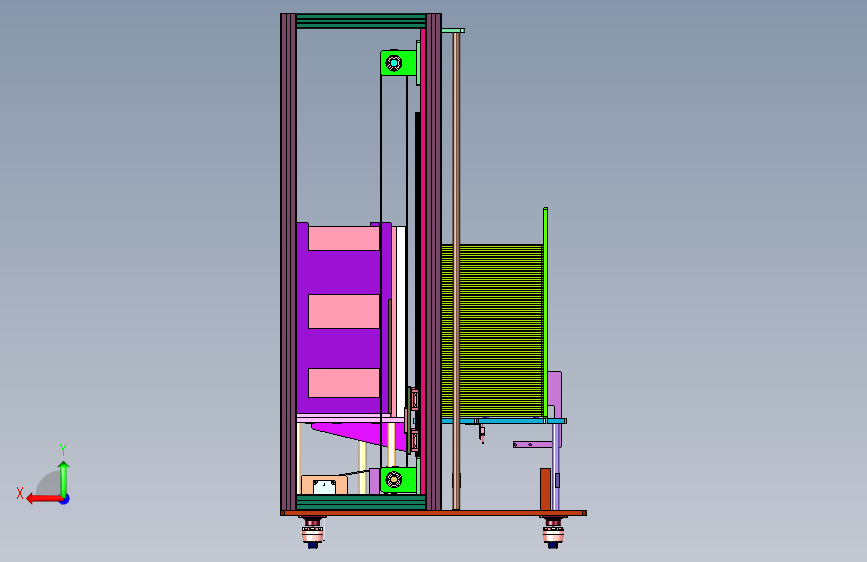
Task: Select the left maroon frame column
Action: (x=288, y=262)
